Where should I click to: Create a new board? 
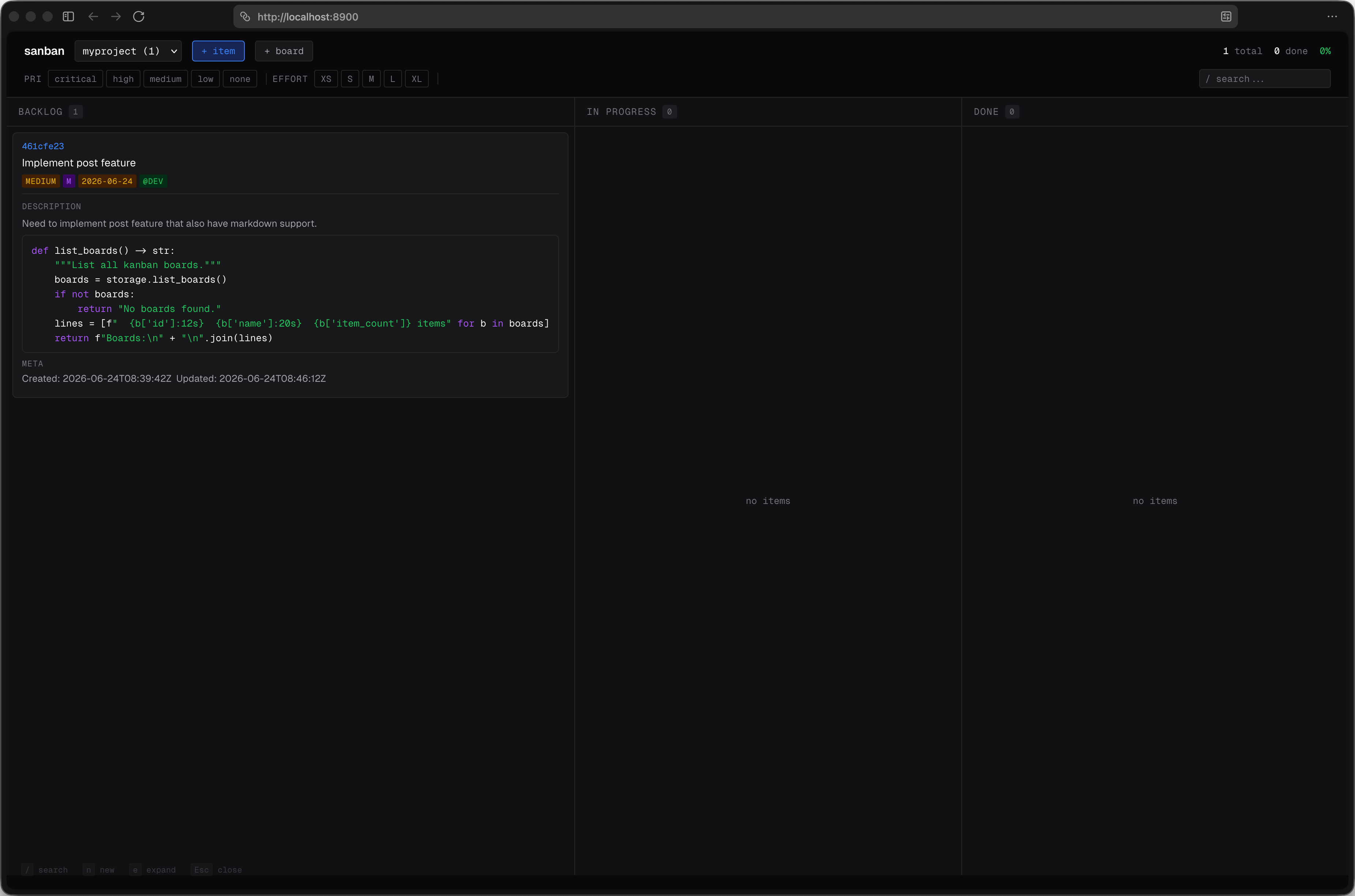284,51
